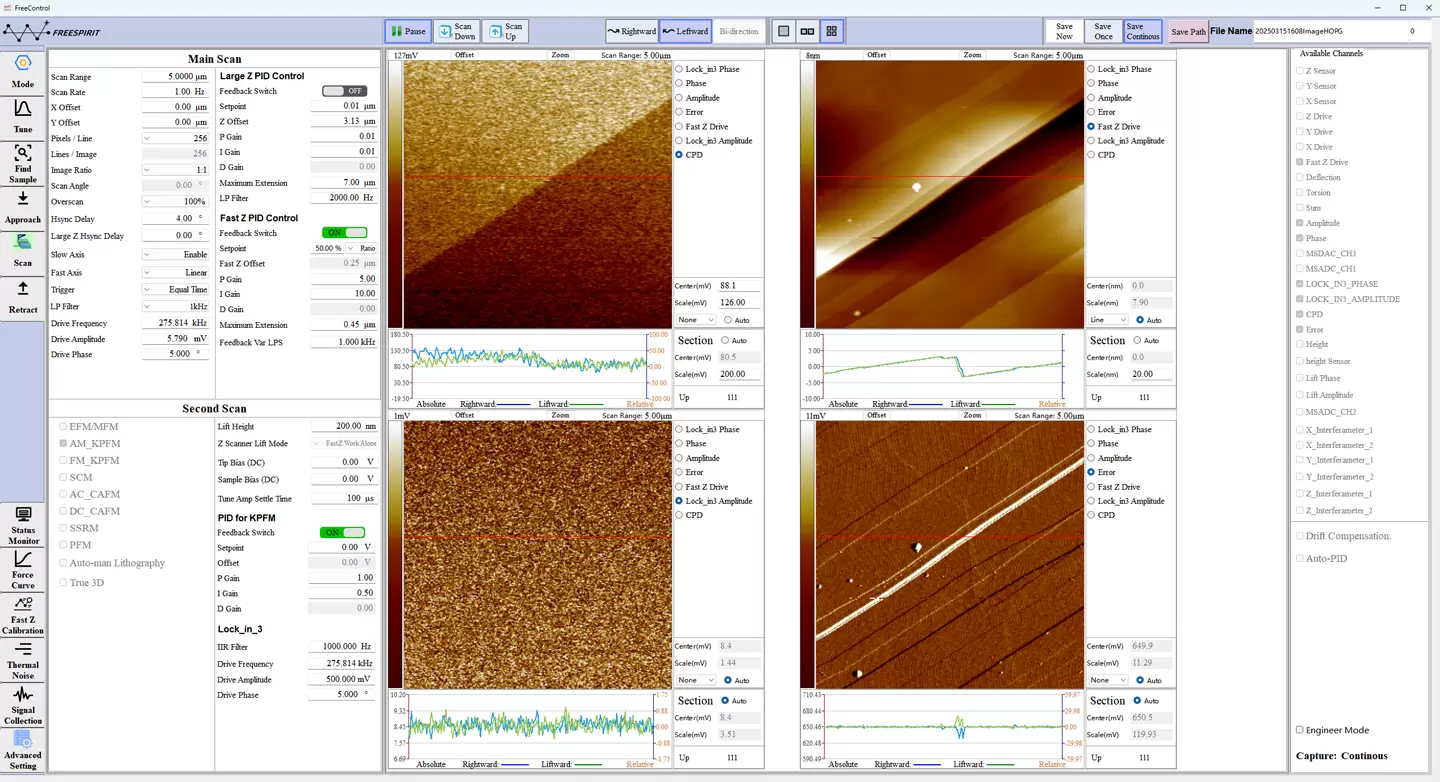Open Force Curve tool
Image resolution: width=1440 pixels, height=782 pixels.
click(x=22, y=568)
